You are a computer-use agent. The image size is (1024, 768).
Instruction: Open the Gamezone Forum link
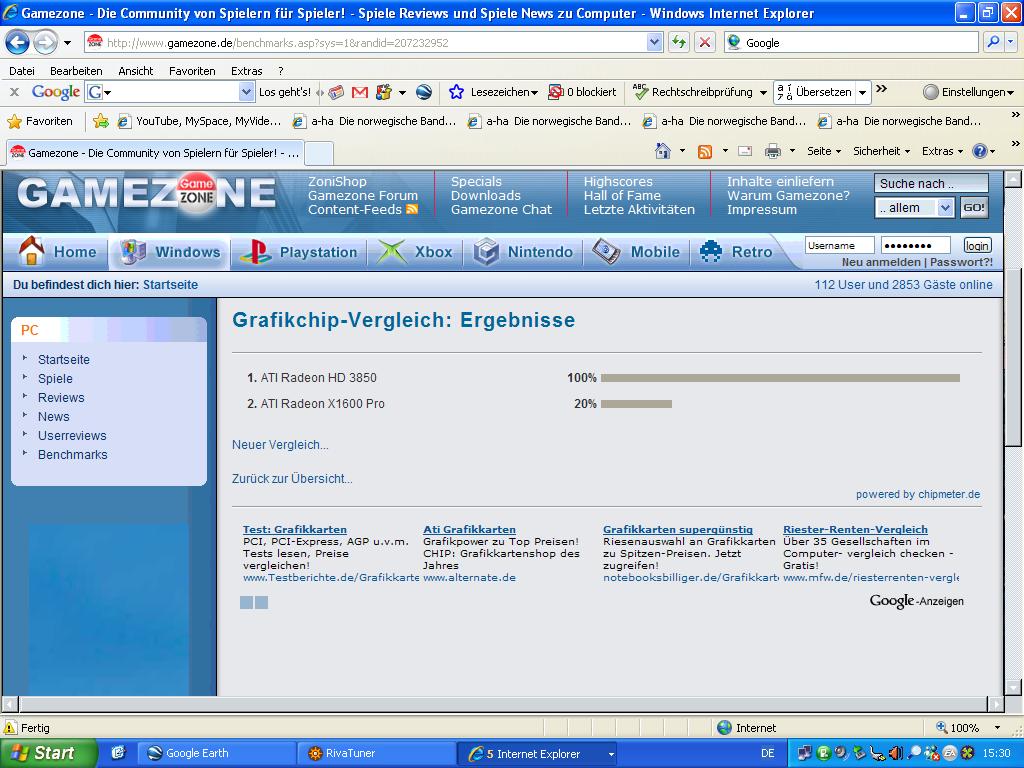pyautogui.click(x=362, y=195)
